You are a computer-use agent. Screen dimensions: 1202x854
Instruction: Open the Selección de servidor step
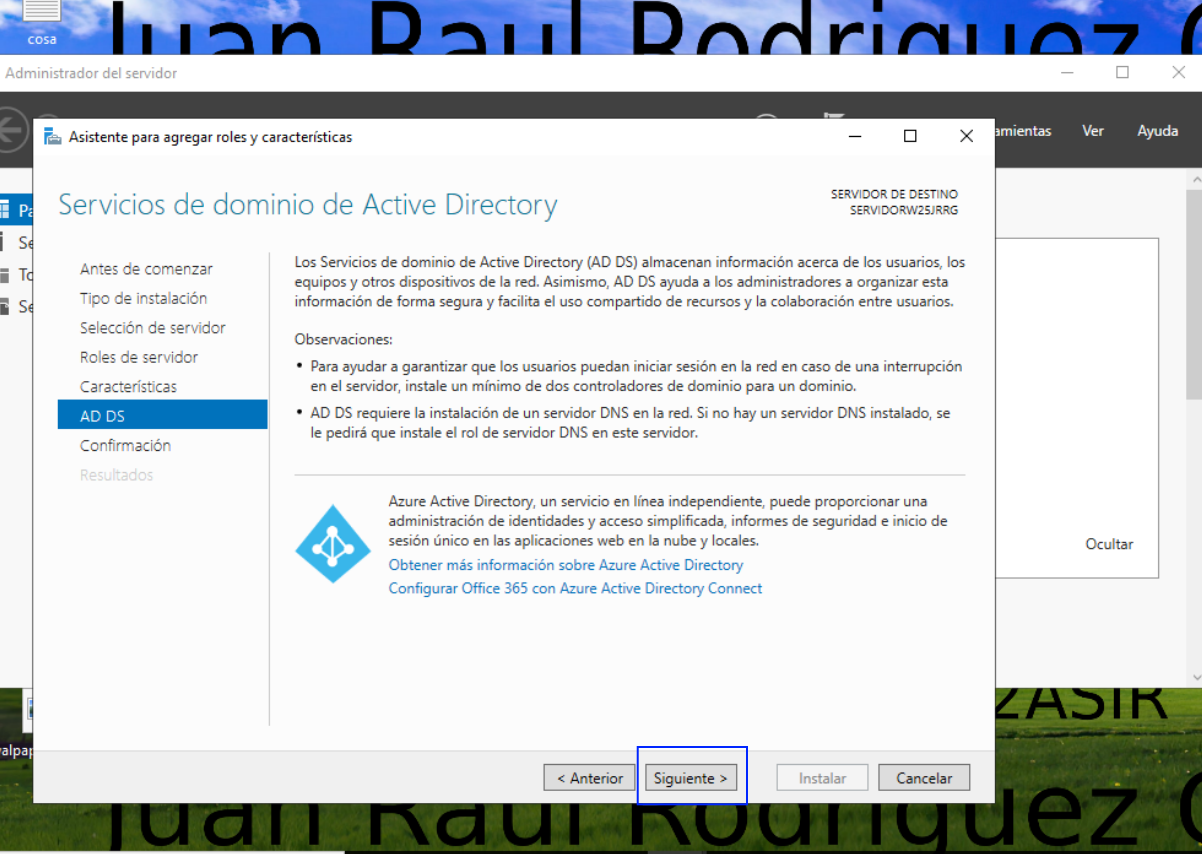[153, 328]
